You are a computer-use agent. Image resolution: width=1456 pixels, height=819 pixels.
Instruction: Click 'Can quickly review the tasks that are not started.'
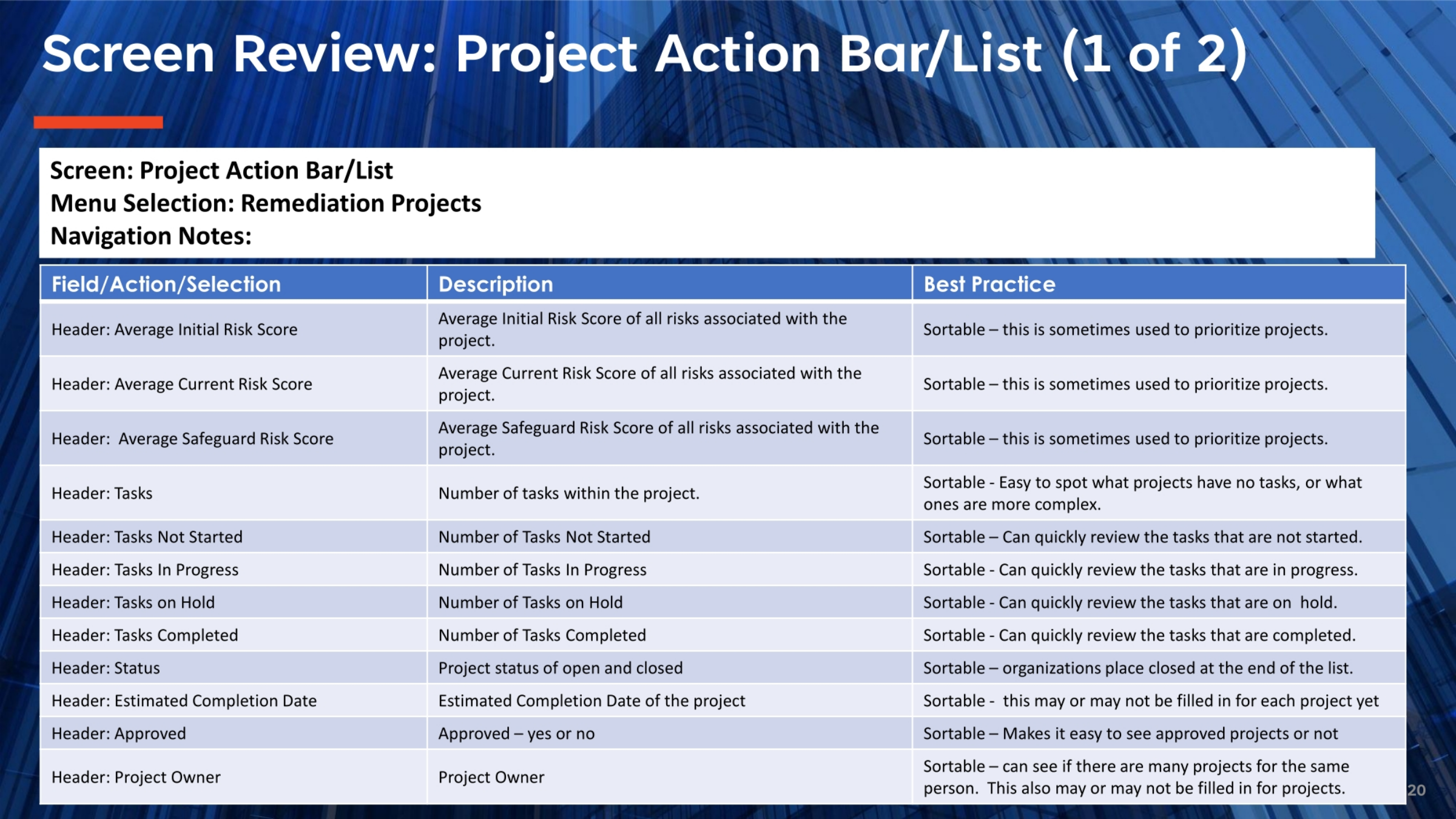point(1182,537)
